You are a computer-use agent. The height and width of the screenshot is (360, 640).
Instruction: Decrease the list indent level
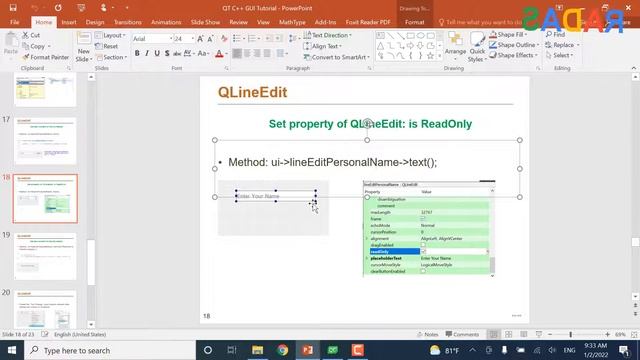(x=268, y=39)
